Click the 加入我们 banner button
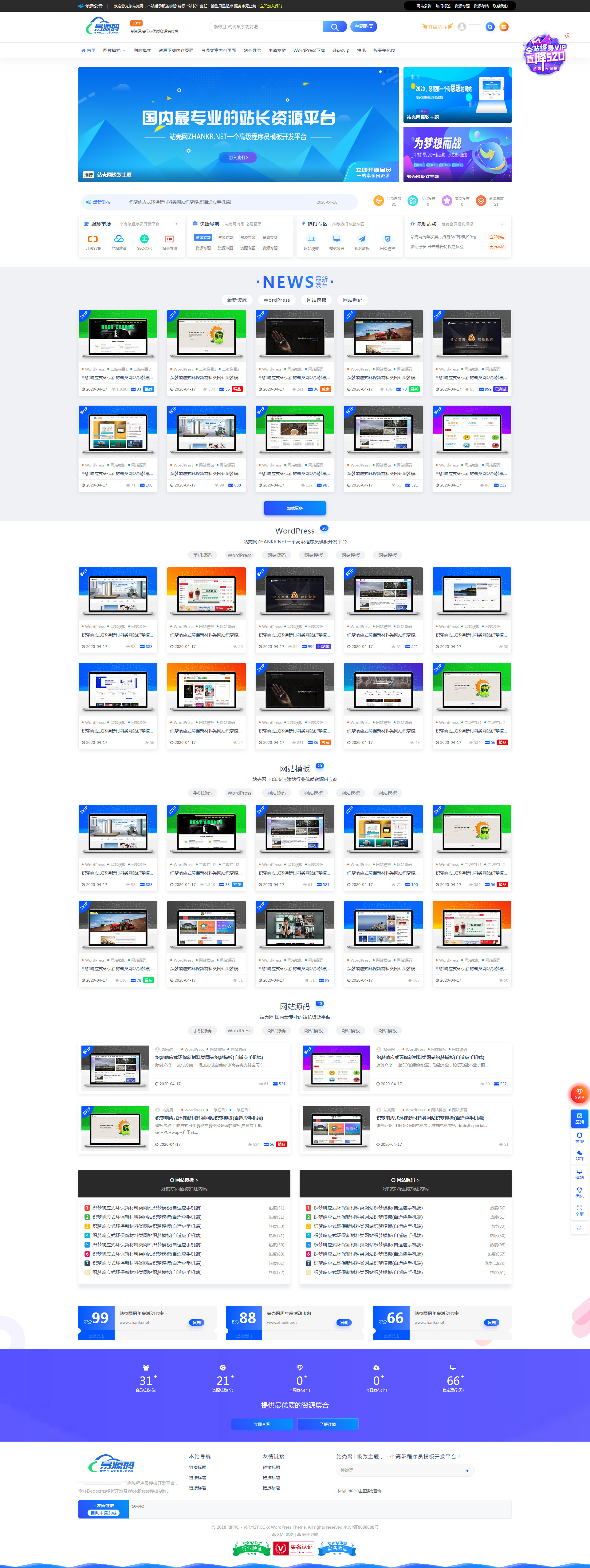This screenshot has width=590, height=1568. point(238,158)
